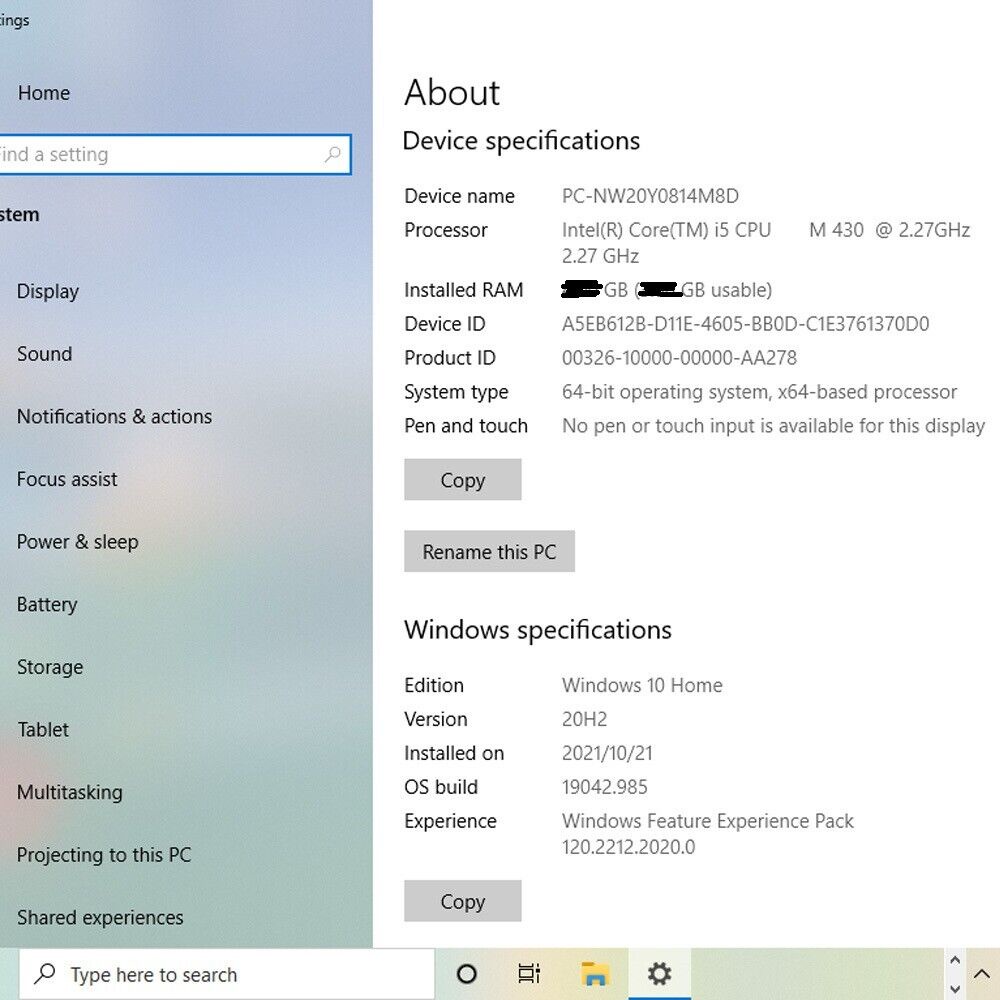Click the Type here to search box
Viewport: 1000px width, 1000px height.
[x=226, y=974]
